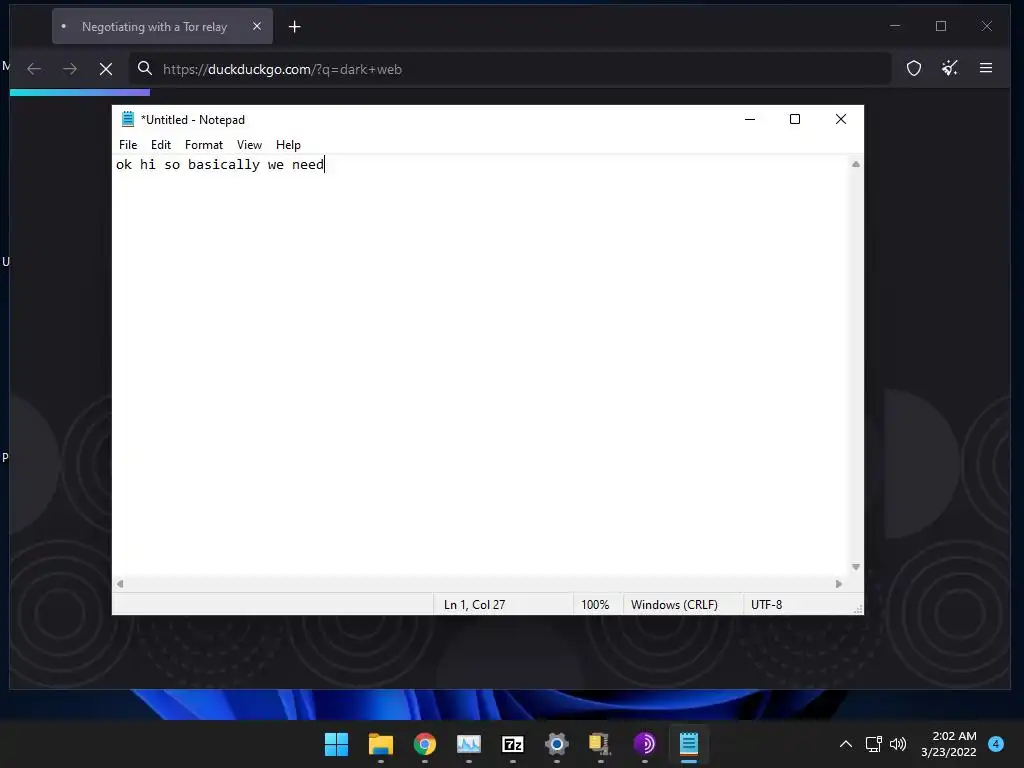Click Notepad's scroll left arrow
Screen dimensions: 1024x768
[120, 584]
